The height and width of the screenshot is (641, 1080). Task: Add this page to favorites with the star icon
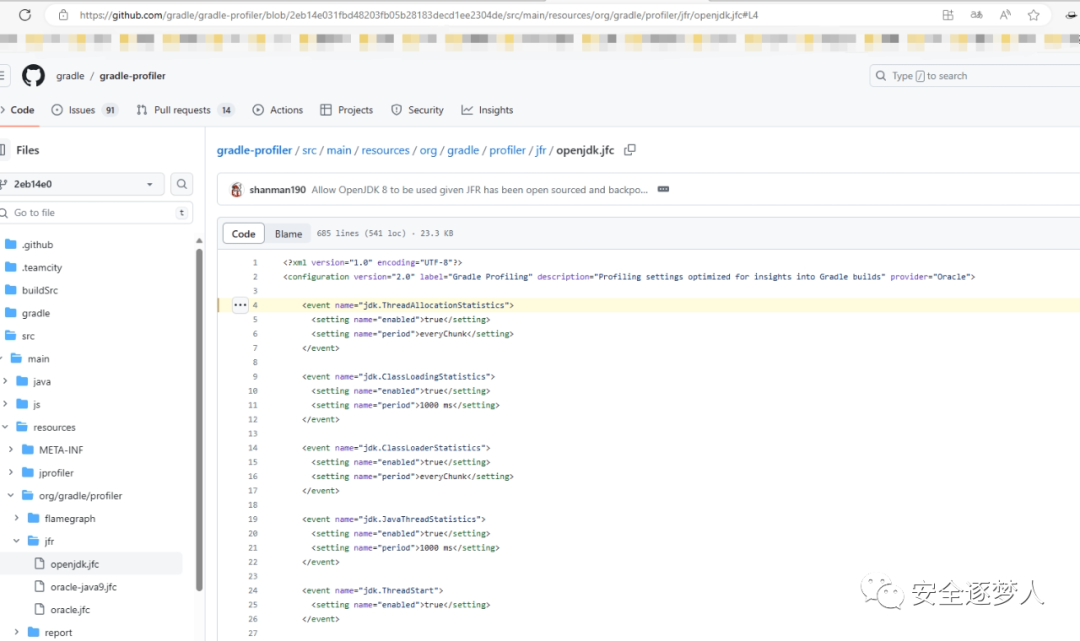coord(1033,14)
